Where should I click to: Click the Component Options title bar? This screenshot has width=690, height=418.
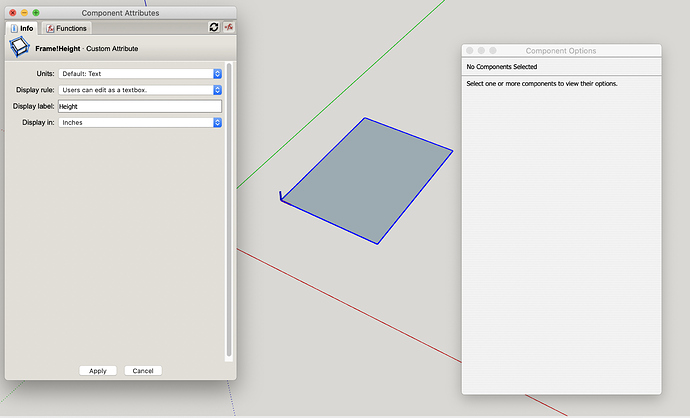point(561,51)
